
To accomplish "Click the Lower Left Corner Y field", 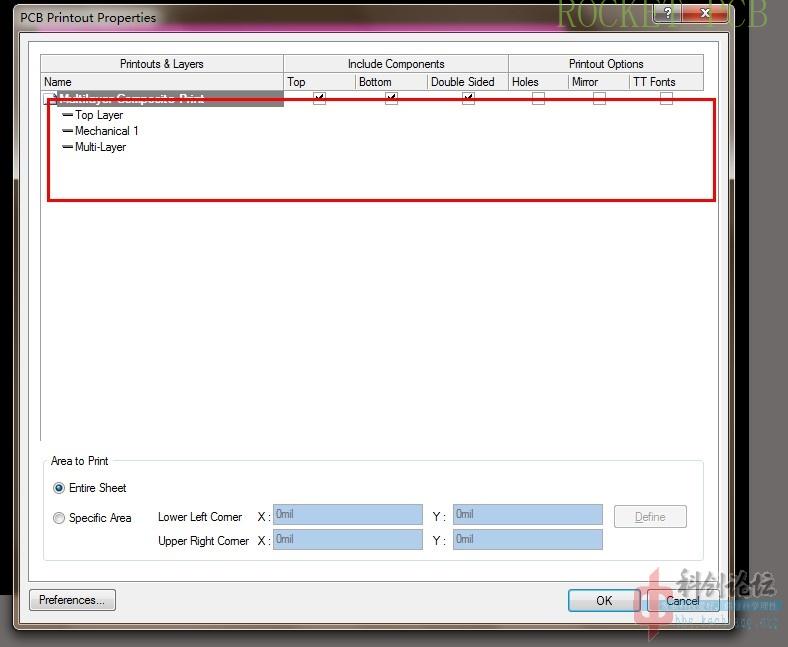I will [527, 515].
